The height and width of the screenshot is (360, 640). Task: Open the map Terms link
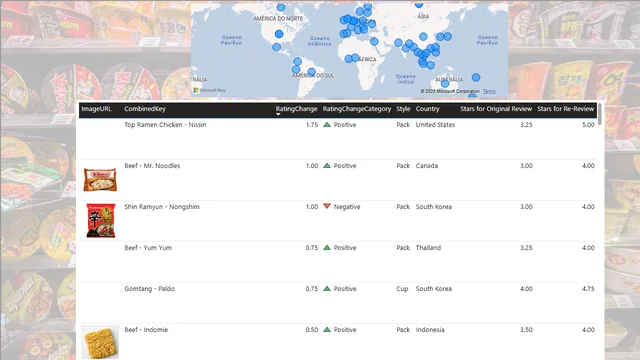click(x=489, y=91)
